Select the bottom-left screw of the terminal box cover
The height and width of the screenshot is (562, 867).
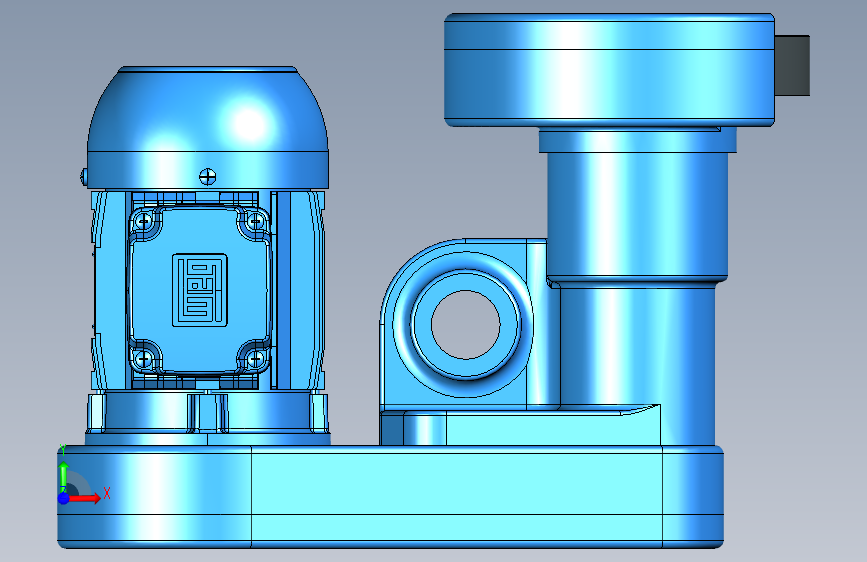click(x=143, y=360)
